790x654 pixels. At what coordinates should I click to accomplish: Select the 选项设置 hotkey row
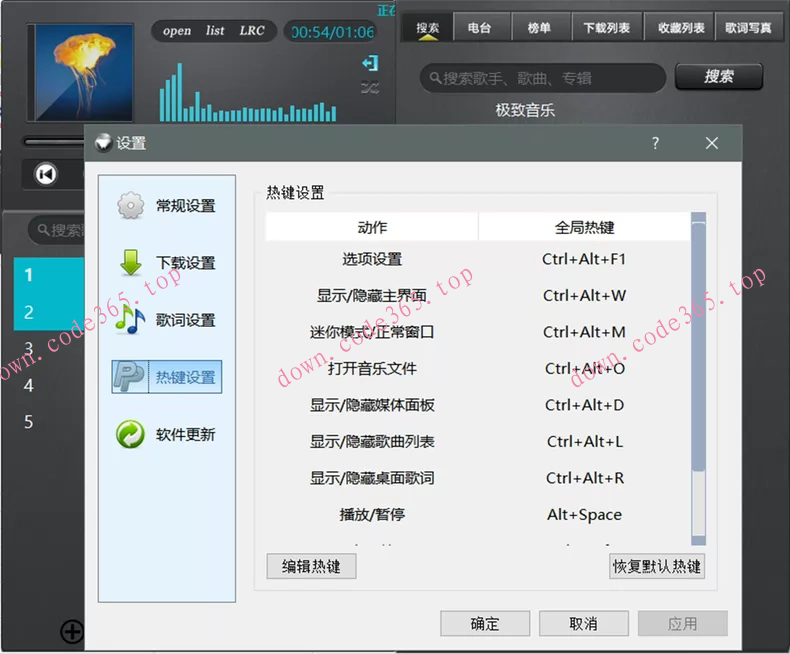coord(478,259)
